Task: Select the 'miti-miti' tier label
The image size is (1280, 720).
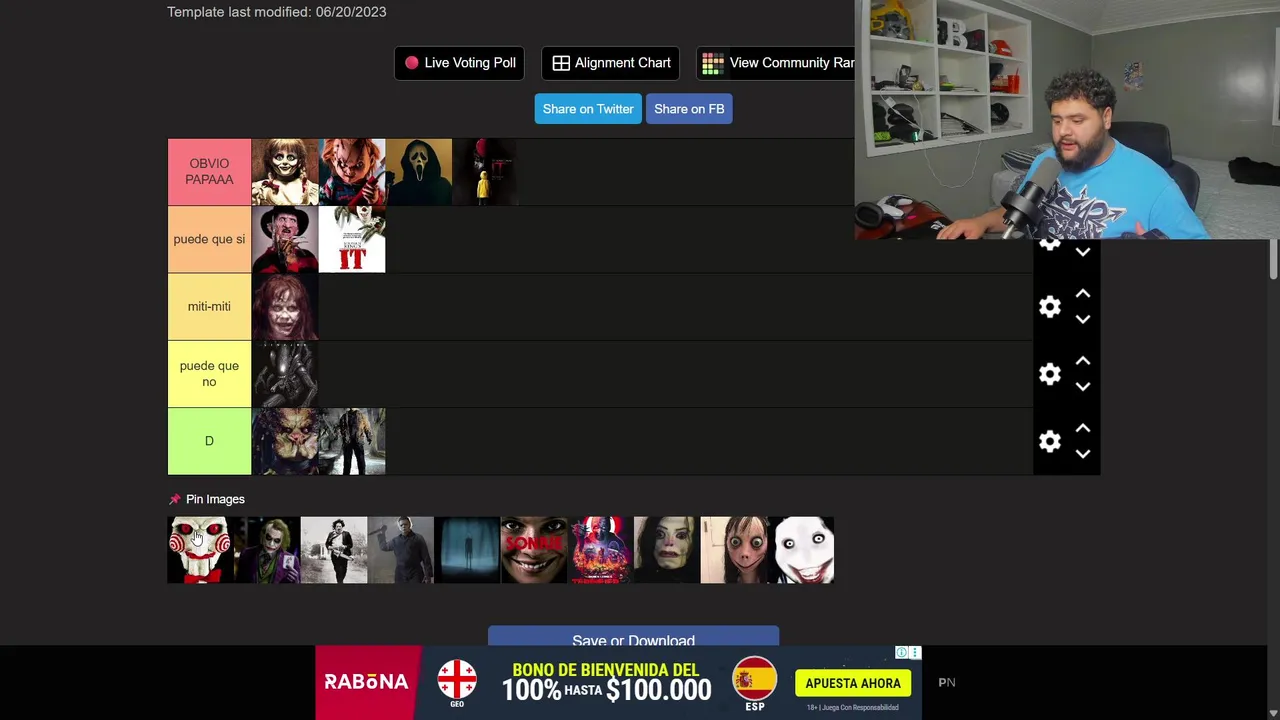Action: (209, 306)
